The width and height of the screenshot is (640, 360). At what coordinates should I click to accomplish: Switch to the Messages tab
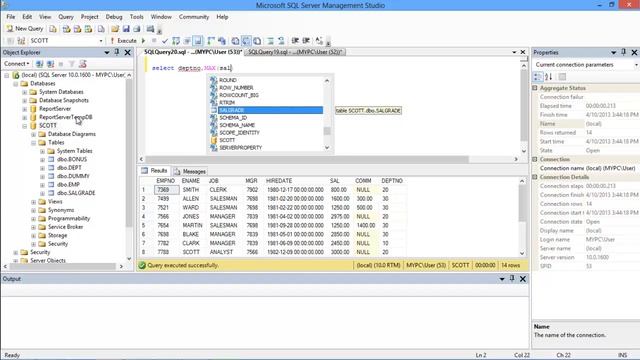point(190,171)
